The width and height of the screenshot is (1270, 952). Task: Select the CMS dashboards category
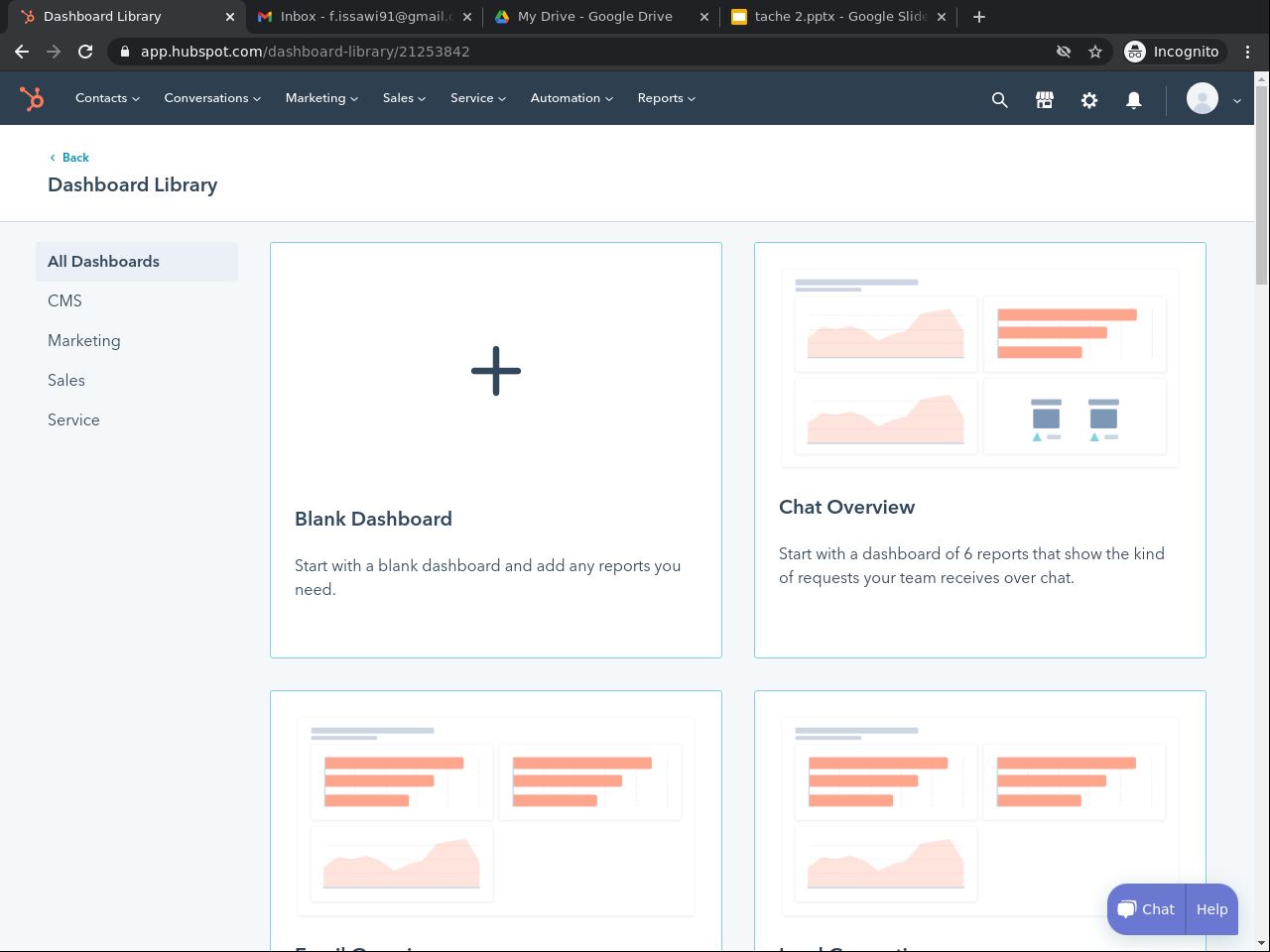click(65, 300)
